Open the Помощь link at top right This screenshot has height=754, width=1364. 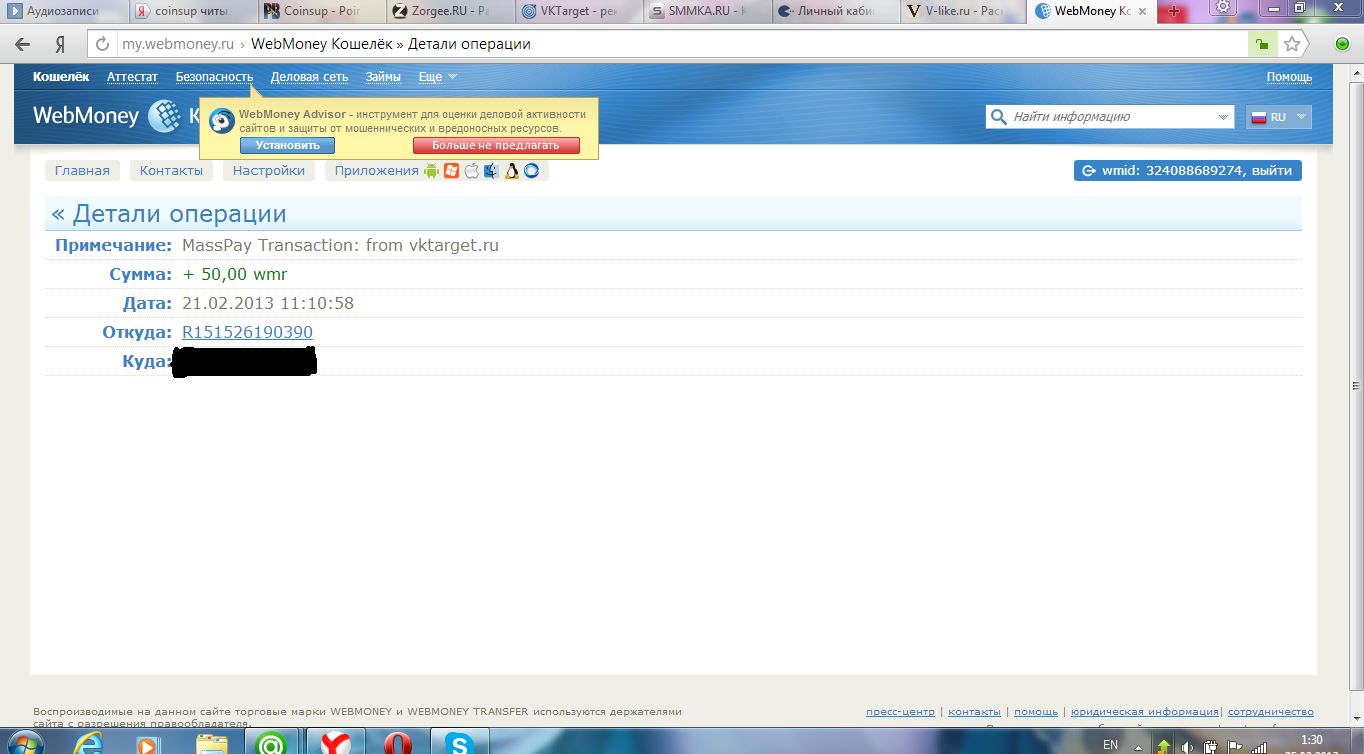point(1290,77)
